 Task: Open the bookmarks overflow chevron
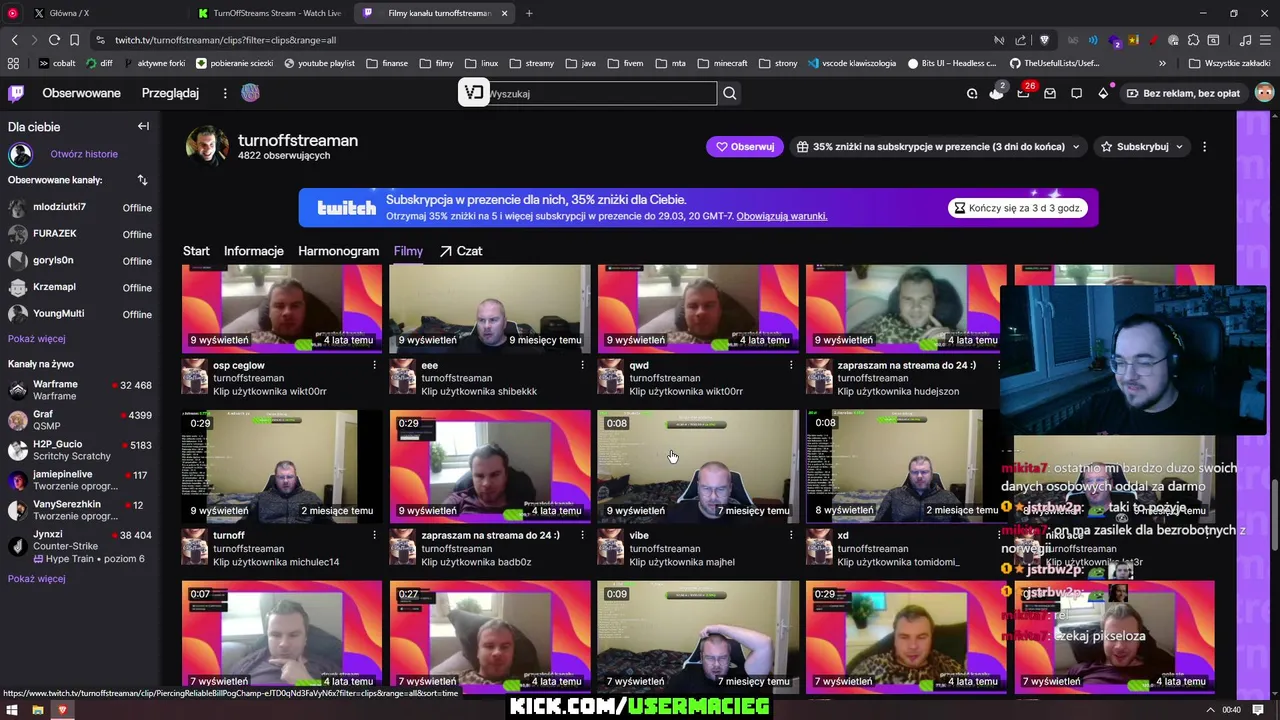[x=1162, y=63]
